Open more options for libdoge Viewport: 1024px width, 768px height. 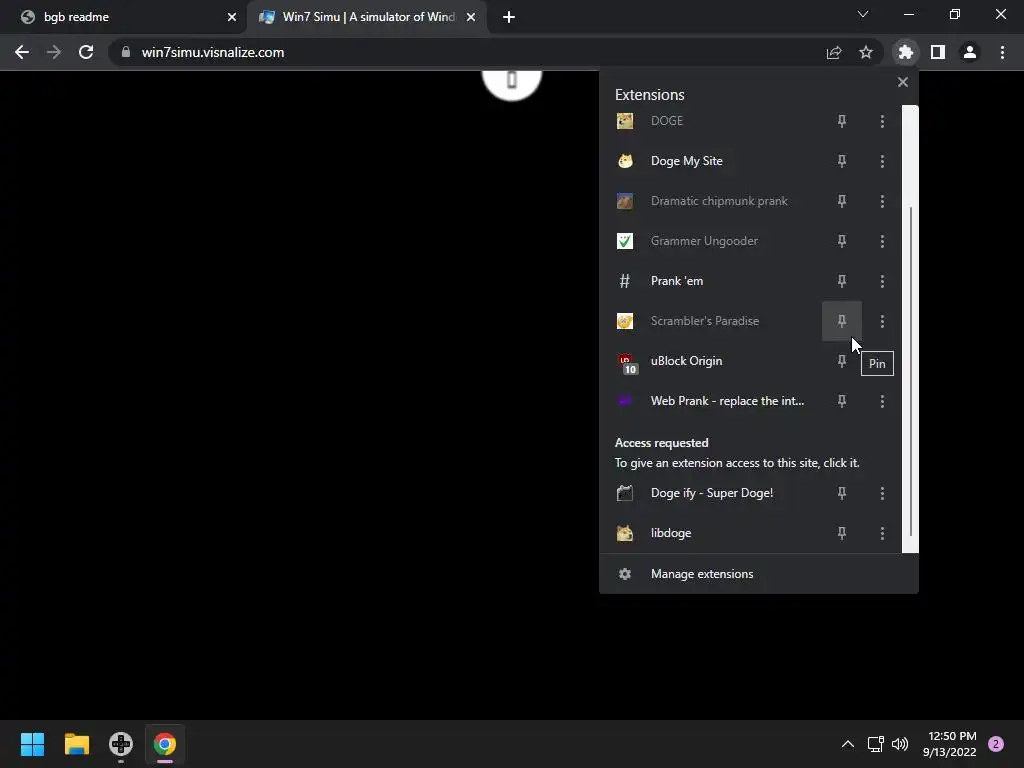(882, 533)
